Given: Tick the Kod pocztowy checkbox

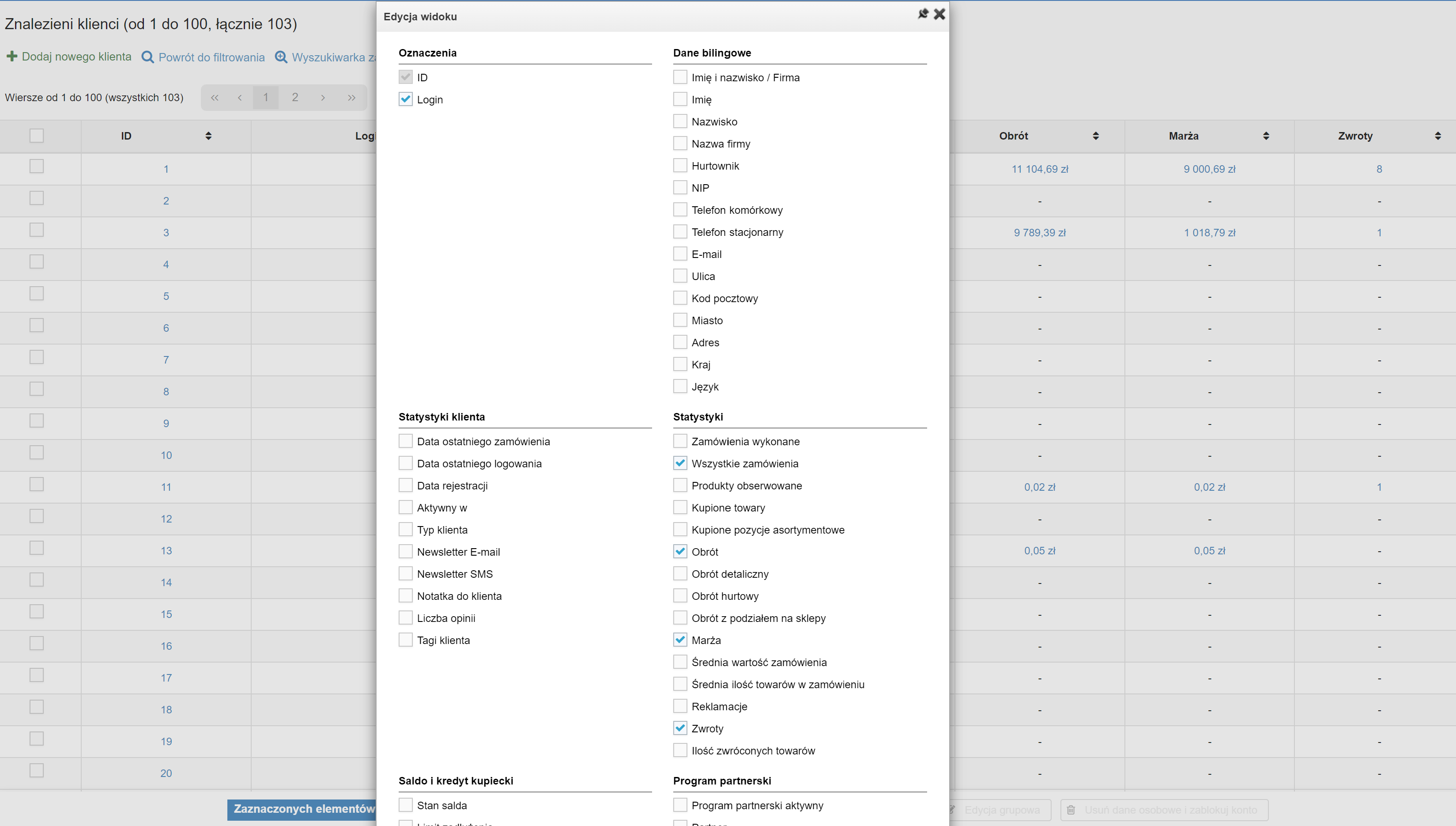Looking at the screenshot, I should coord(680,298).
